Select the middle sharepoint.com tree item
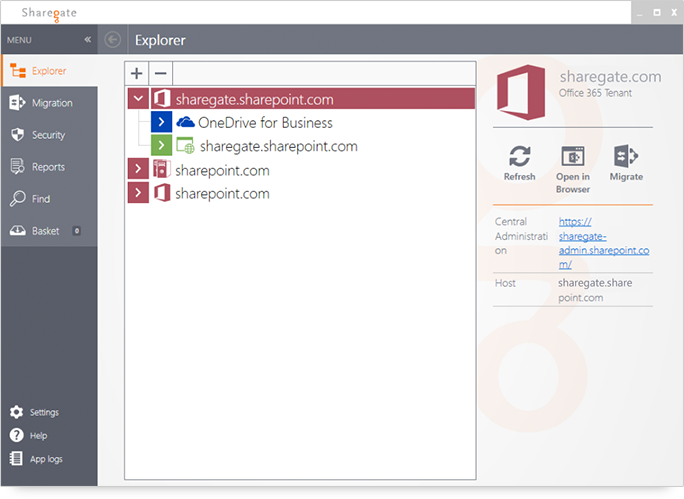Image resolution: width=684 pixels, height=499 pixels. [221, 170]
